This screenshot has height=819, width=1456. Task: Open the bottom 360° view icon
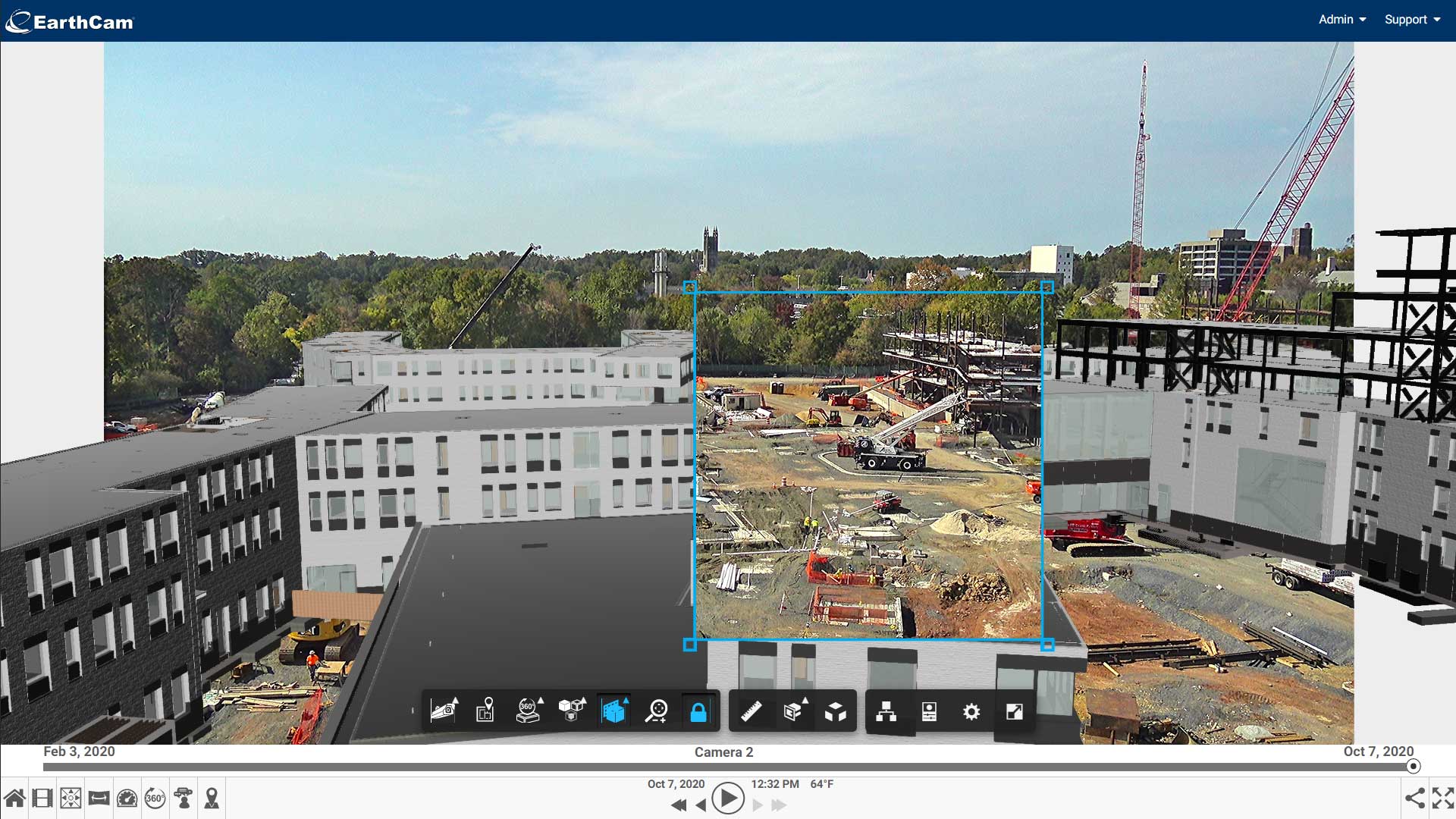tap(155, 798)
